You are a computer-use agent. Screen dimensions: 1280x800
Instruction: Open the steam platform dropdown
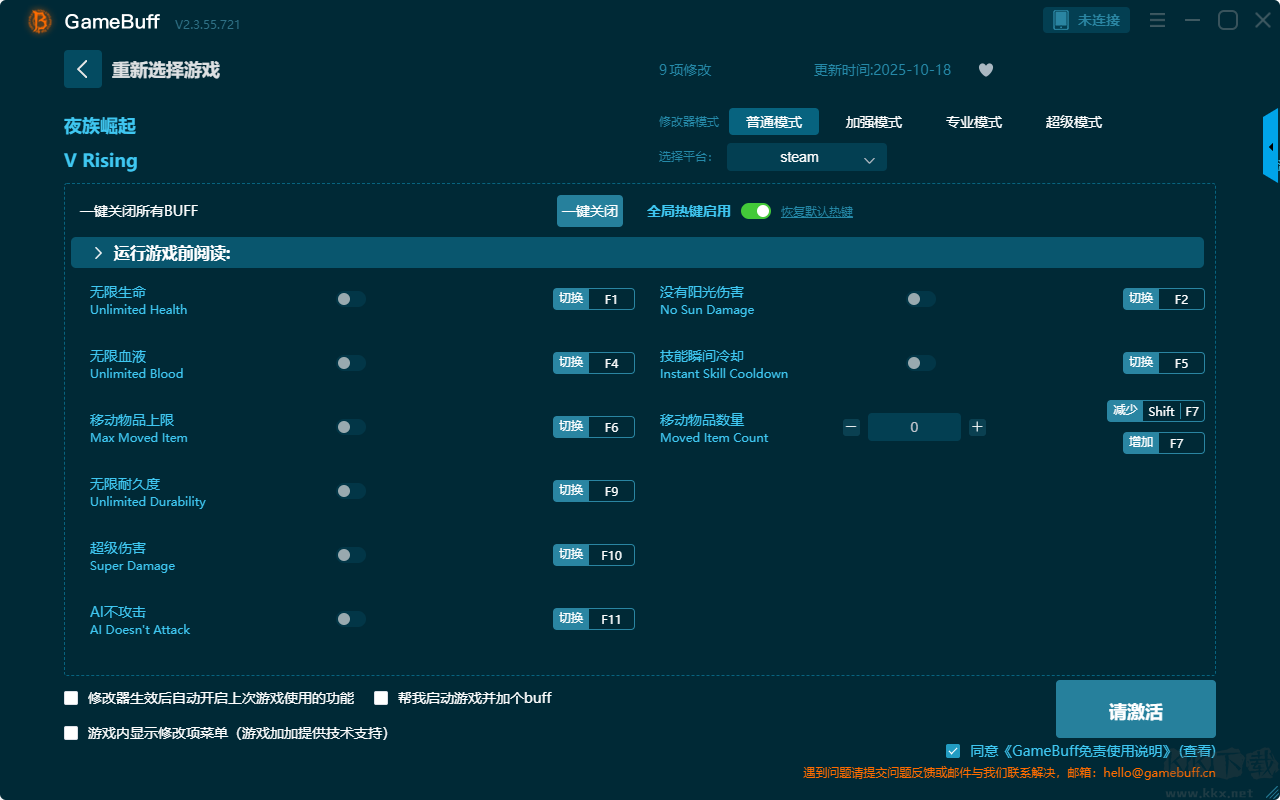tap(807, 157)
